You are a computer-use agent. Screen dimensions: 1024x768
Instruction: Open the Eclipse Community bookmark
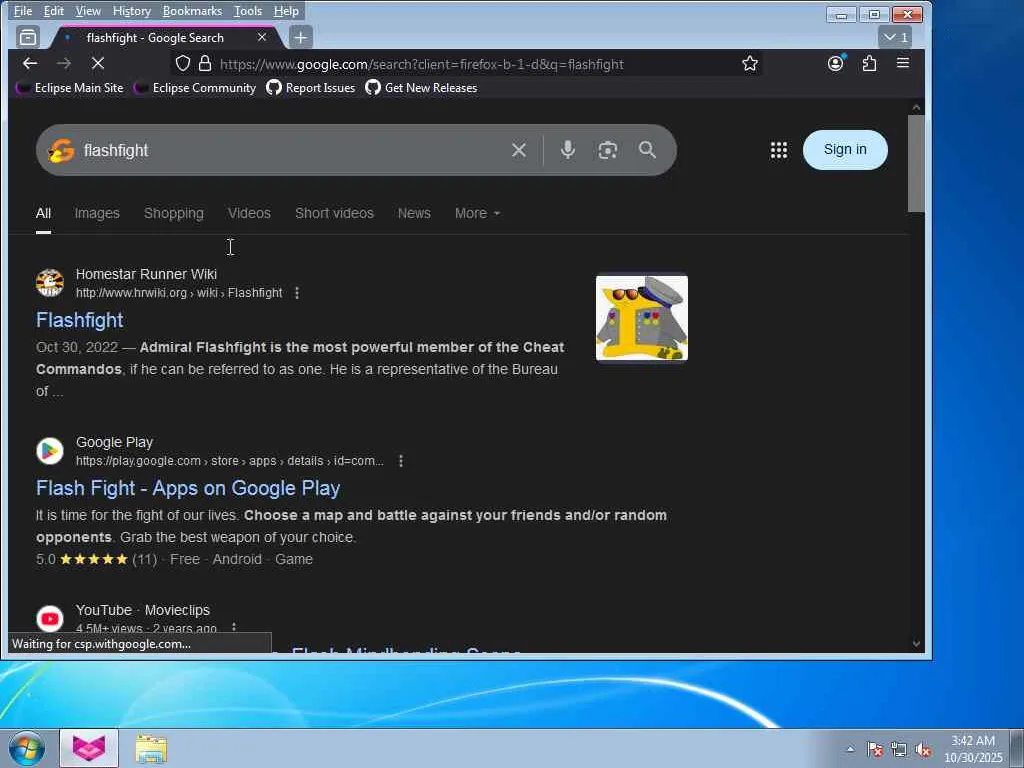(195, 88)
